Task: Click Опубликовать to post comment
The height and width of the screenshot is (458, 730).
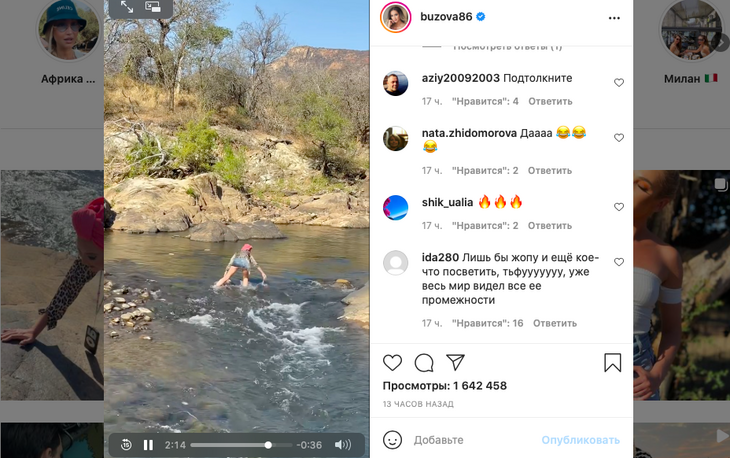Action: tap(580, 440)
